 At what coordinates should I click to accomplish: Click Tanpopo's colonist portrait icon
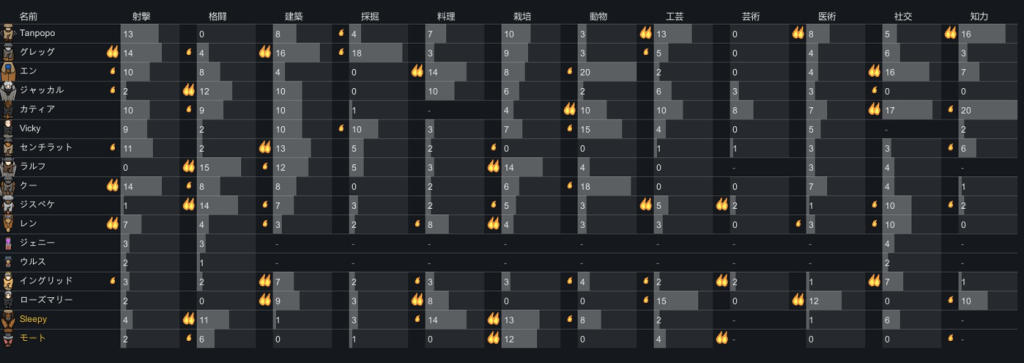pyautogui.click(x=8, y=33)
